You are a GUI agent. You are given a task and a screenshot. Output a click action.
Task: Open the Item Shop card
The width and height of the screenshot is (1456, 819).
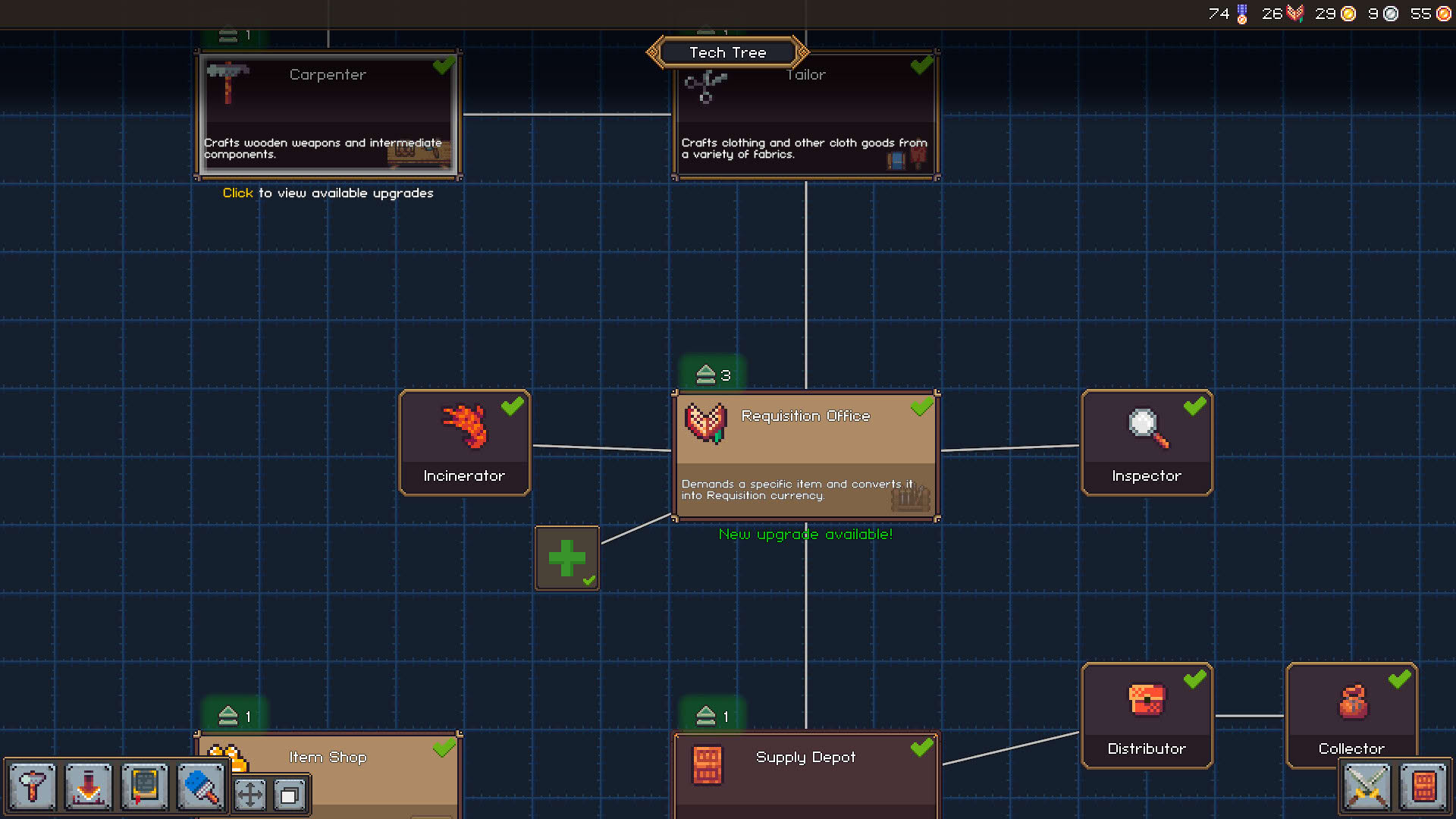click(x=328, y=775)
